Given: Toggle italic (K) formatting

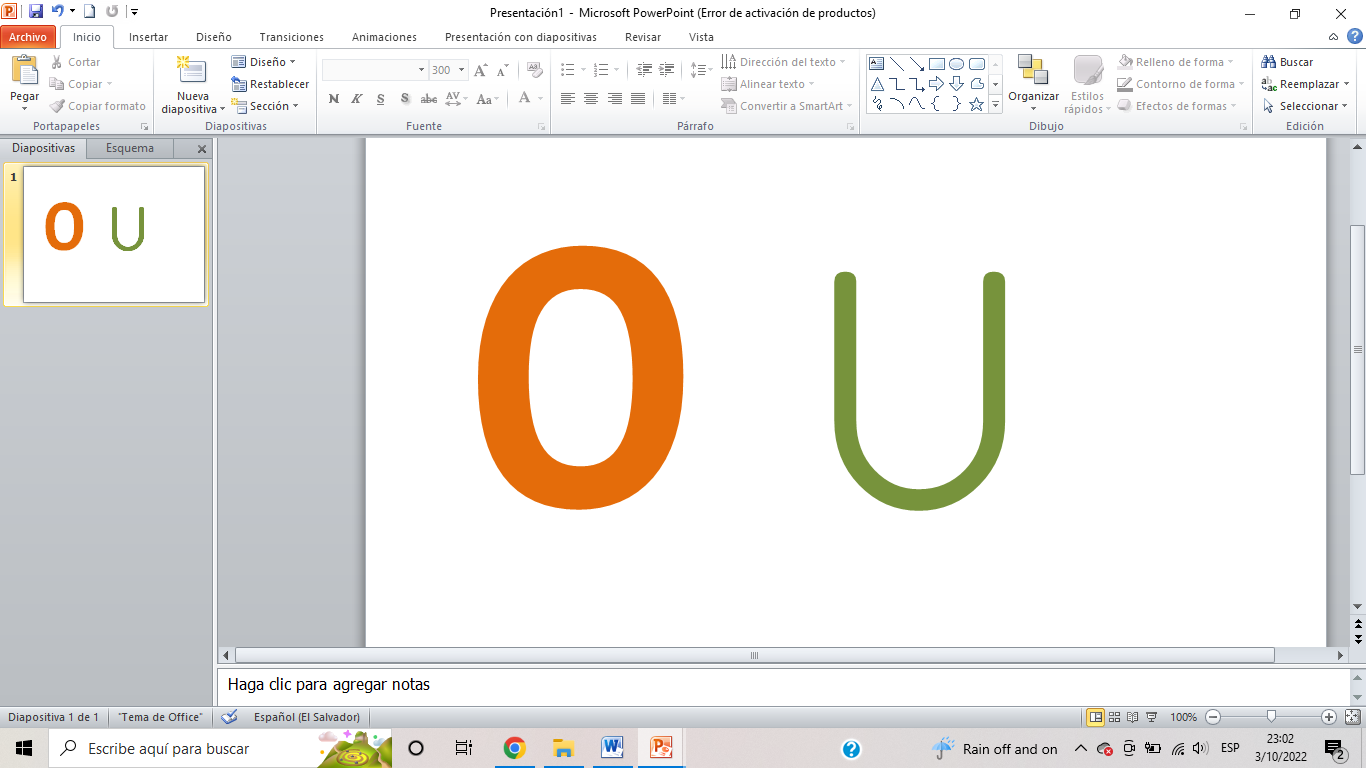Looking at the screenshot, I should (356, 99).
